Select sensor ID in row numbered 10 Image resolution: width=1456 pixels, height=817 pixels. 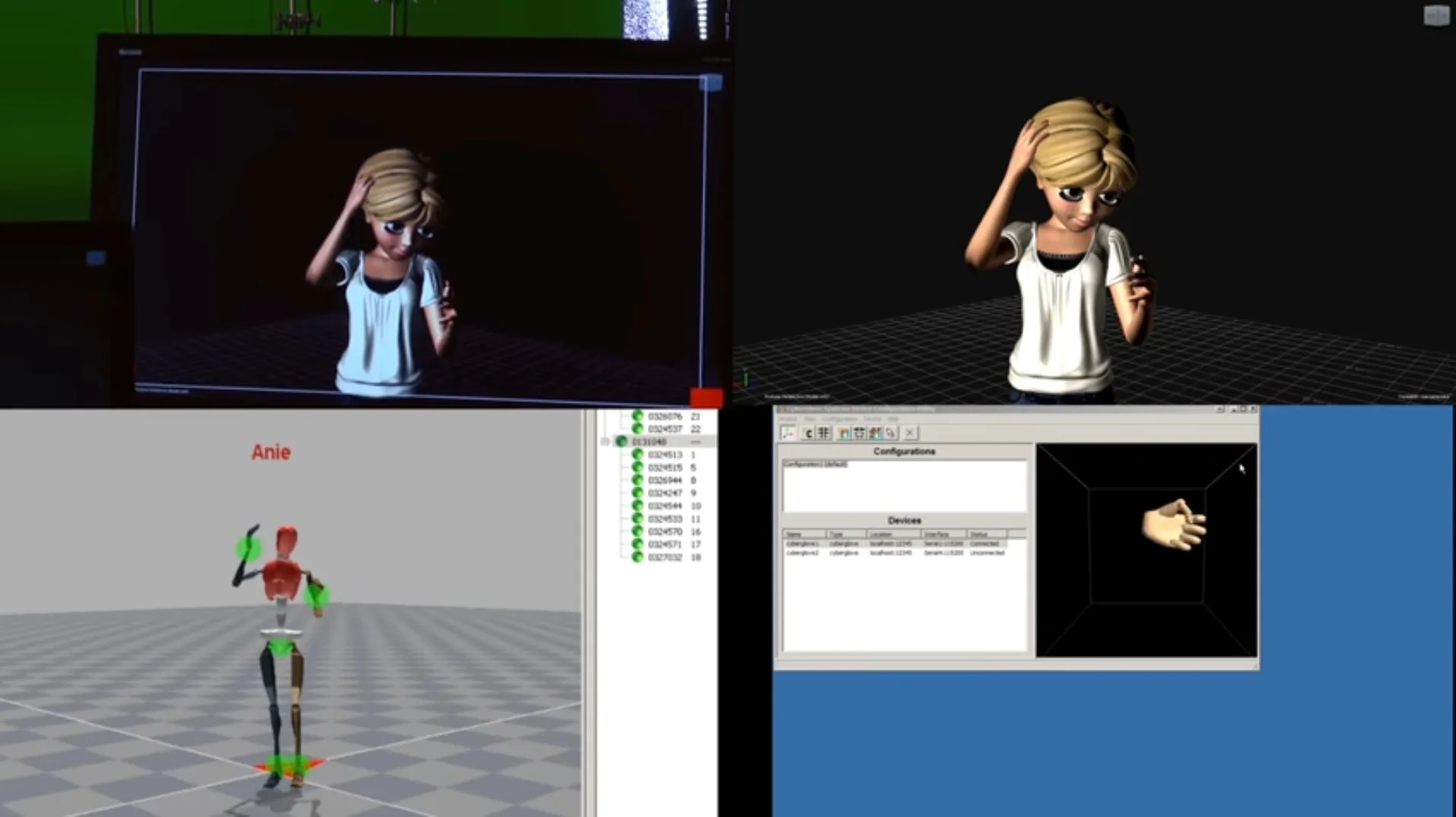pyautogui.click(x=665, y=506)
